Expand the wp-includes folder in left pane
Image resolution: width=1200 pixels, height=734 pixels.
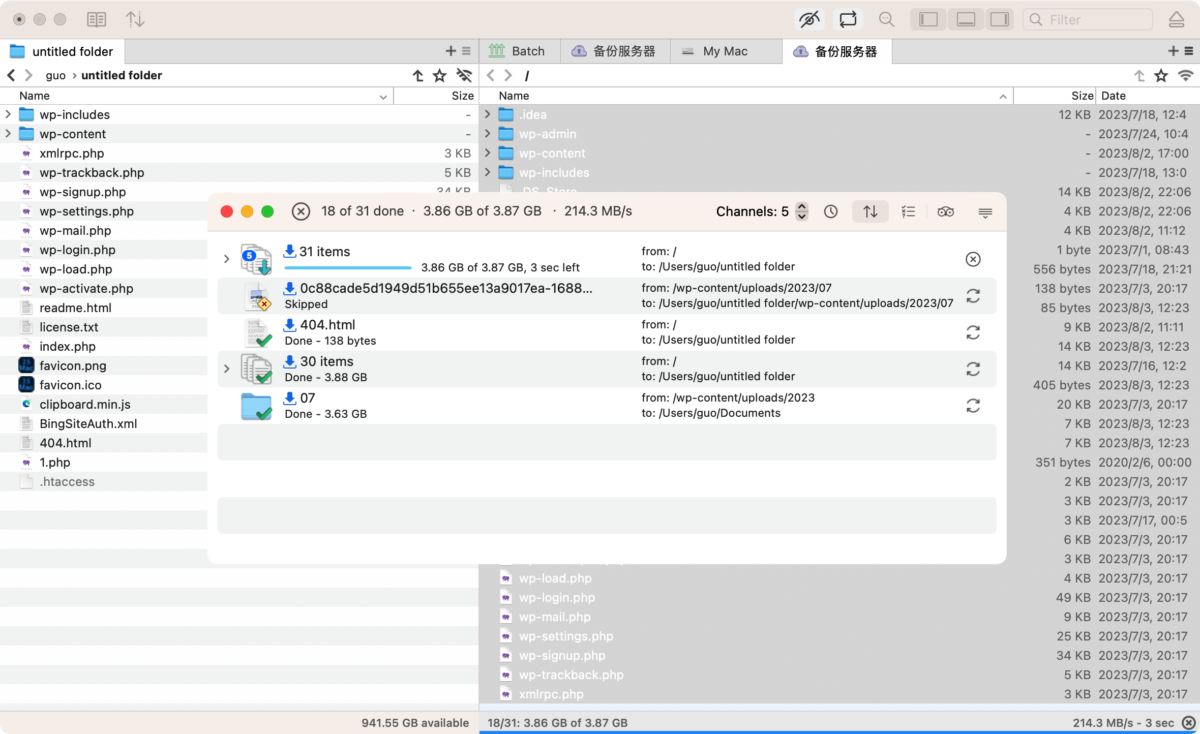coord(8,115)
